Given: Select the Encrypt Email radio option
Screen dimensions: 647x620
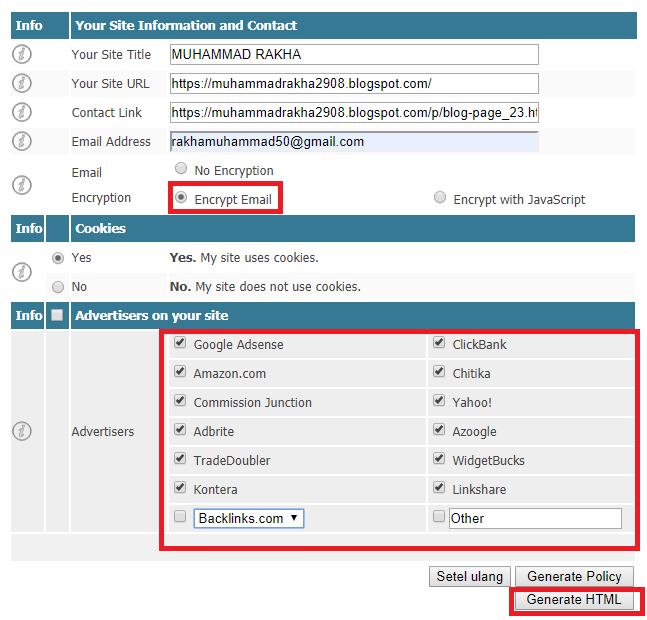Looking at the screenshot, I should coord(181,197).
